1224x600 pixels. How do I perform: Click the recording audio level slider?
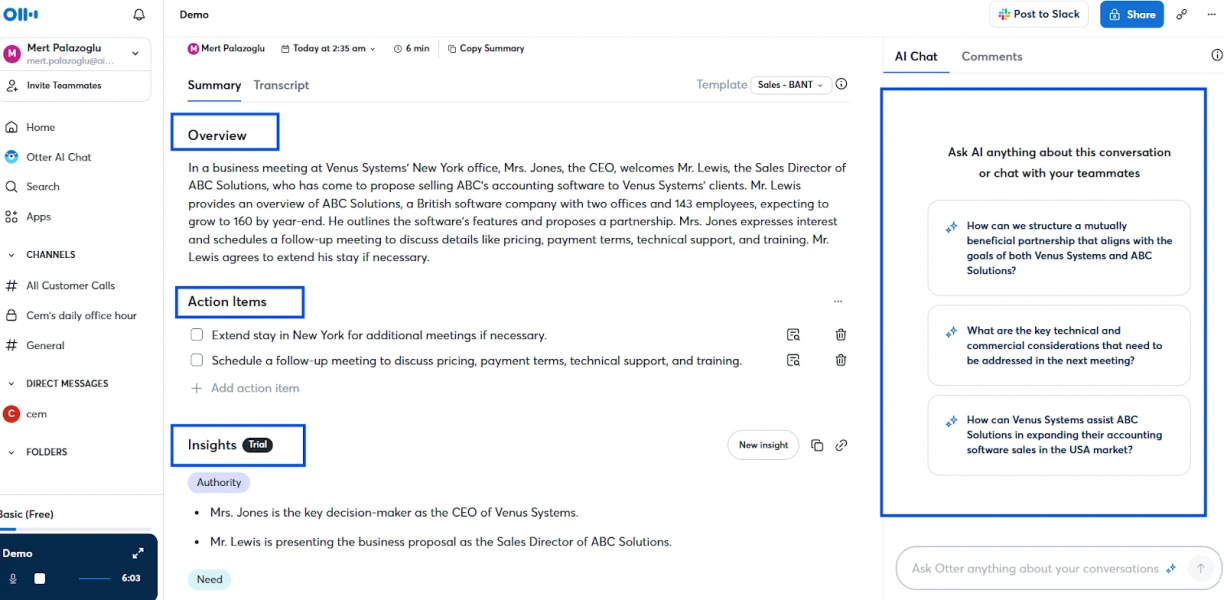point(94,578)
